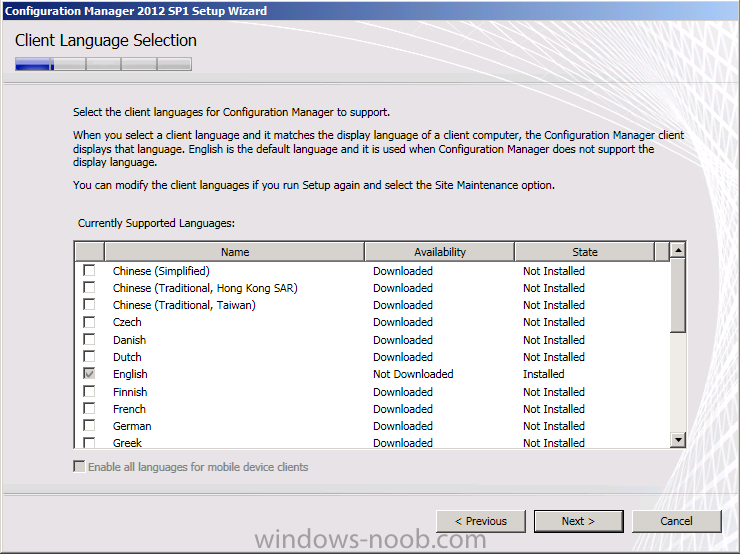Click the Name column header
This screenshot has width=740, height=554.
click(235, 252)
